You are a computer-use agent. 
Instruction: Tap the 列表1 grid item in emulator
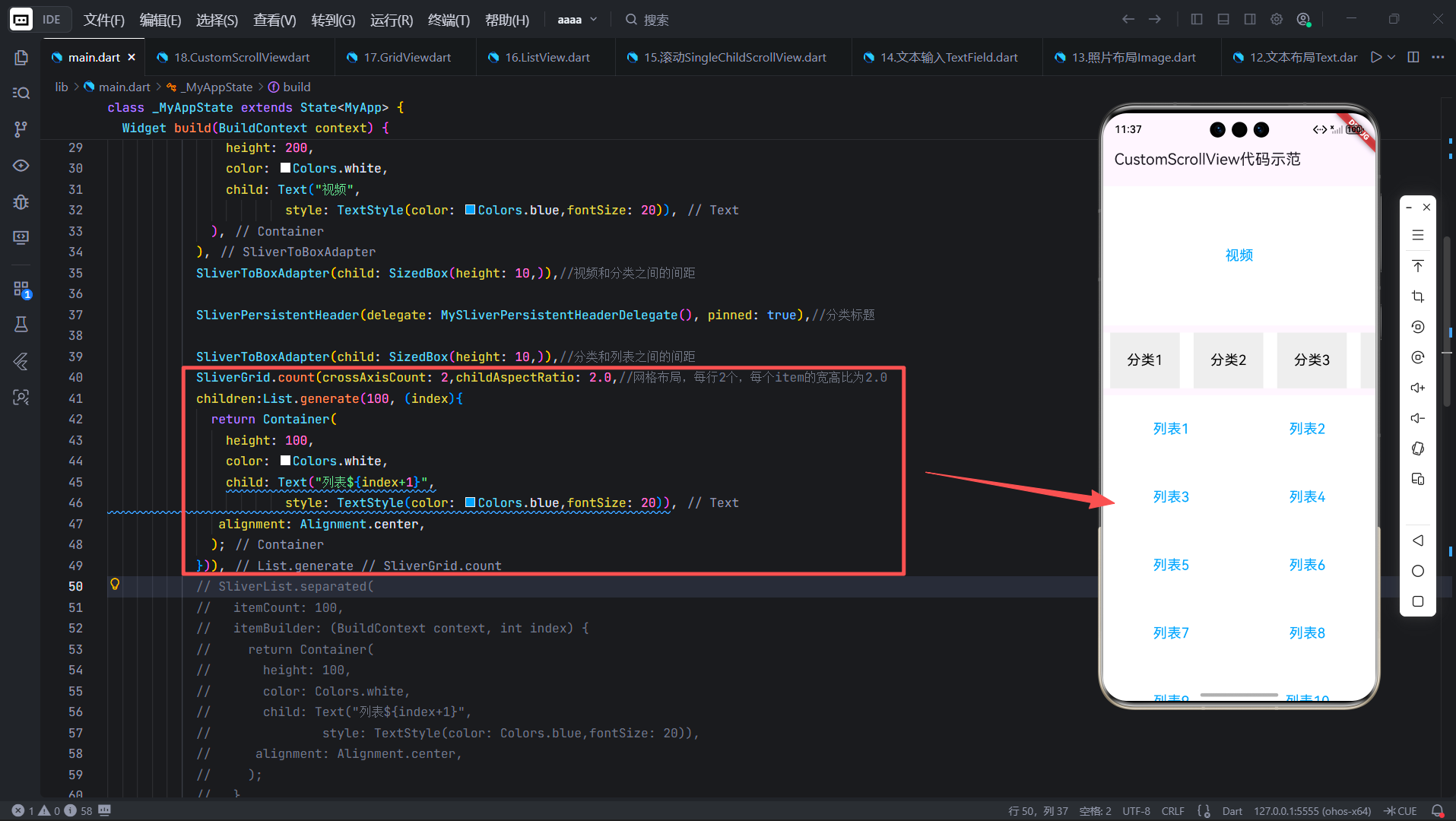click(x=1171, y=429)
